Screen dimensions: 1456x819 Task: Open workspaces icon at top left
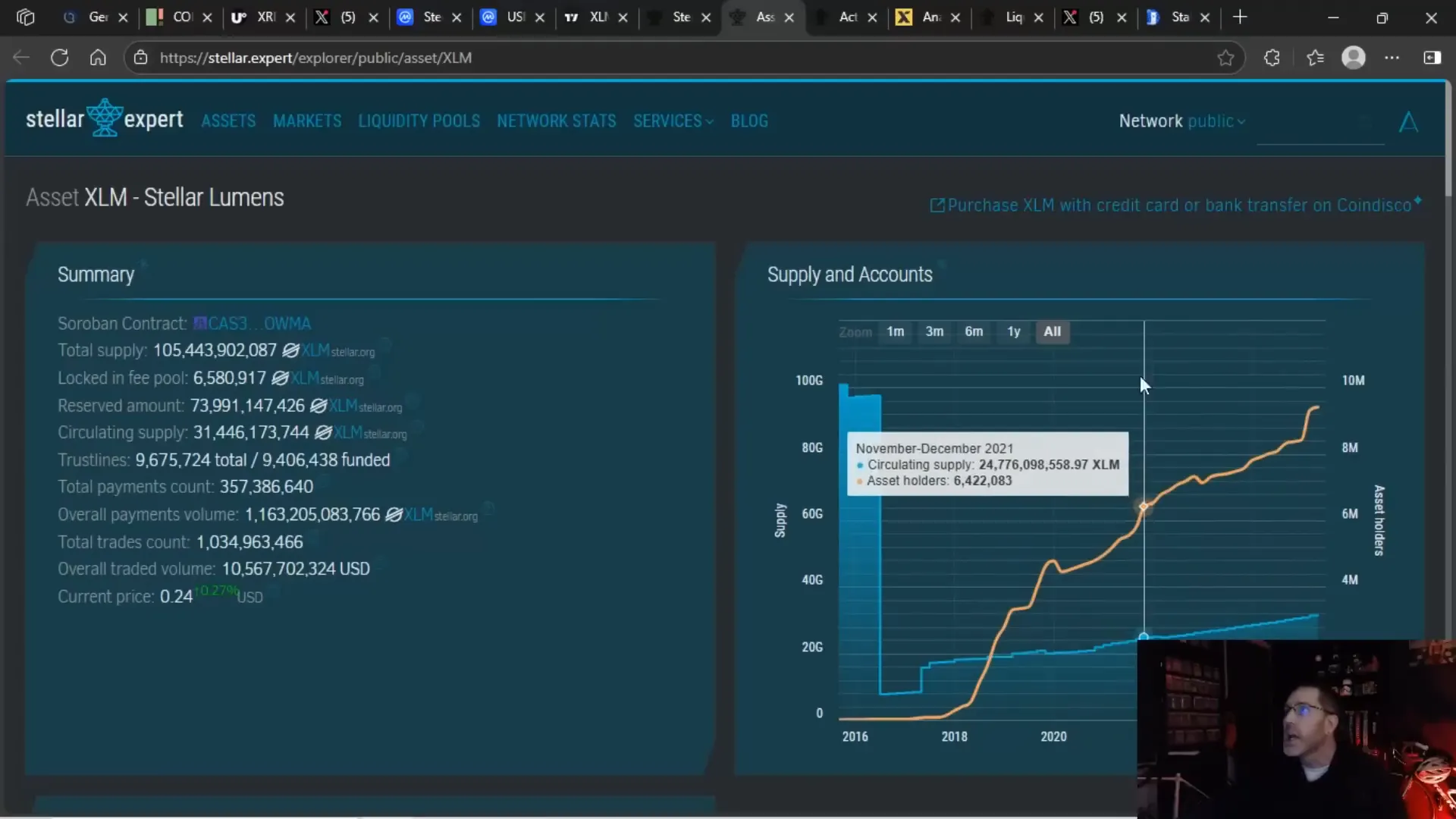tap(25, 17)
